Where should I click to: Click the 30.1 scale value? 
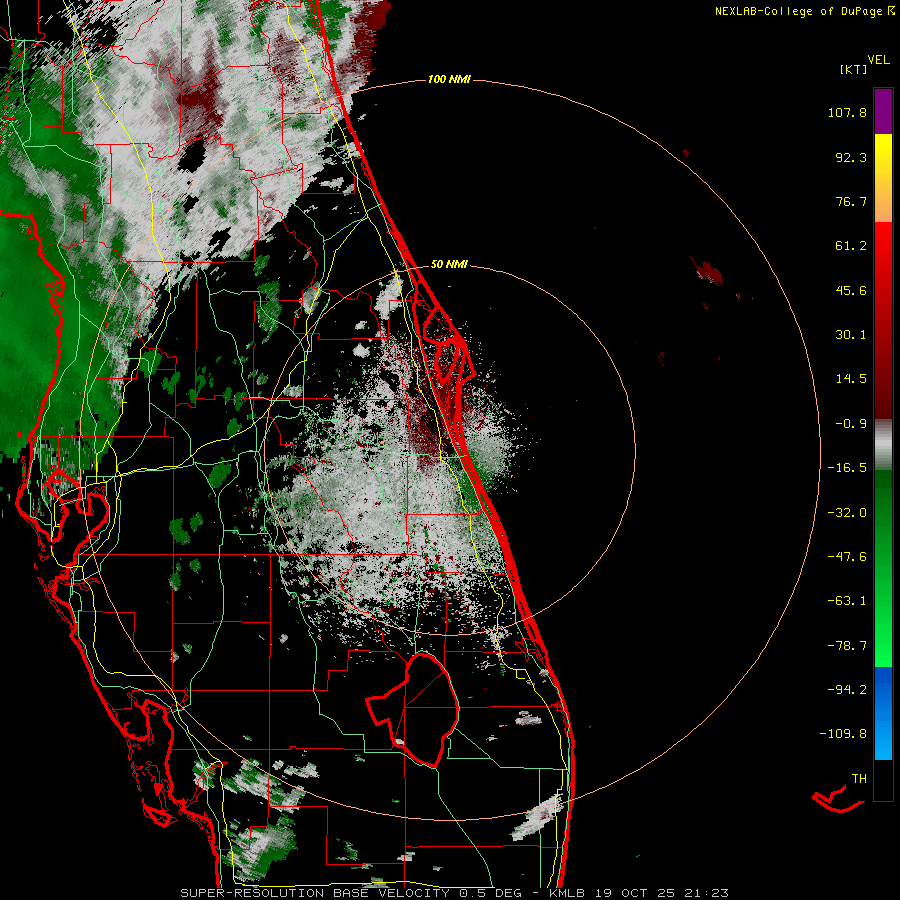tap(851, 335)
